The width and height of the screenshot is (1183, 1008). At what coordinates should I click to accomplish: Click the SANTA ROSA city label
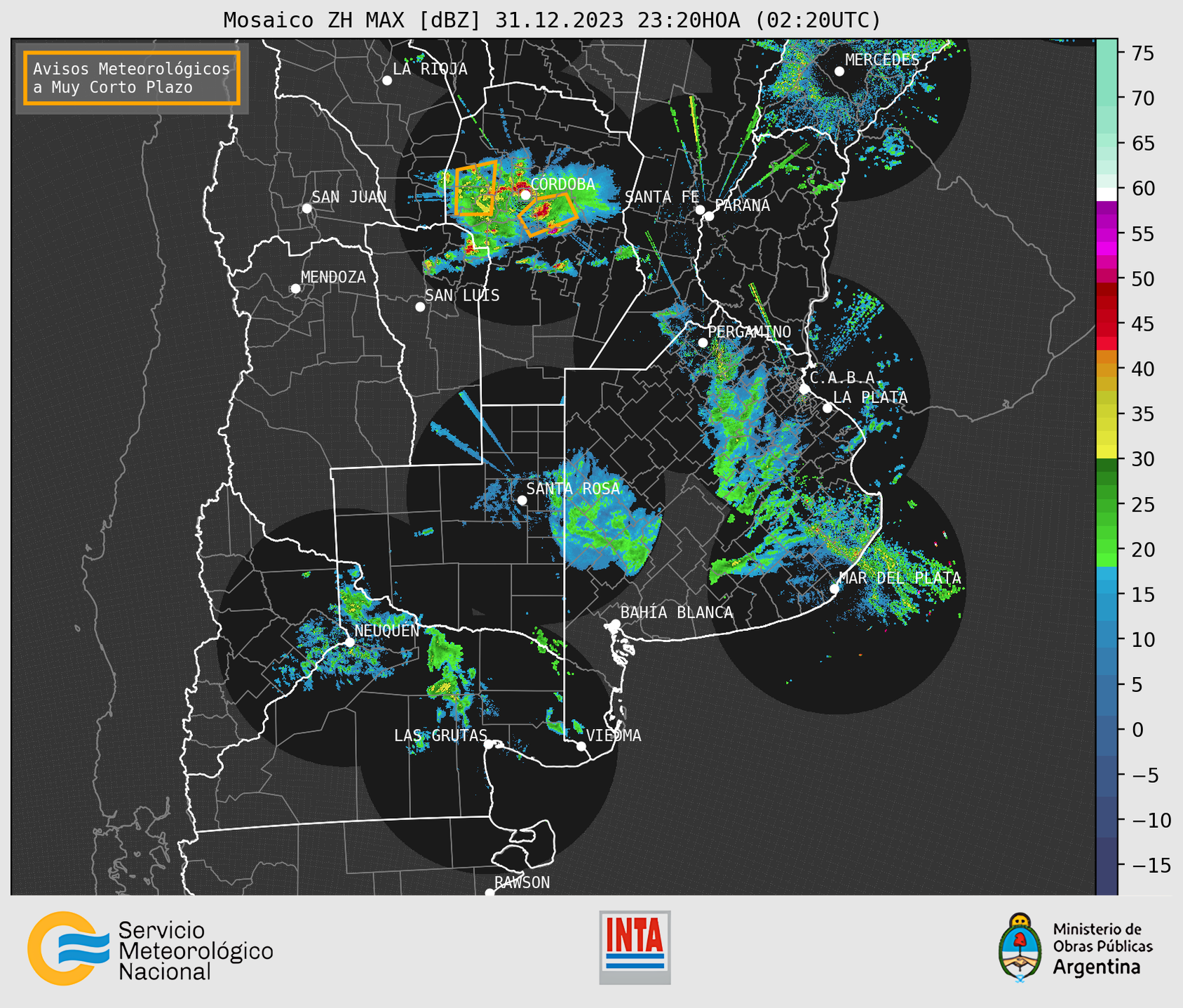point(574,489)
